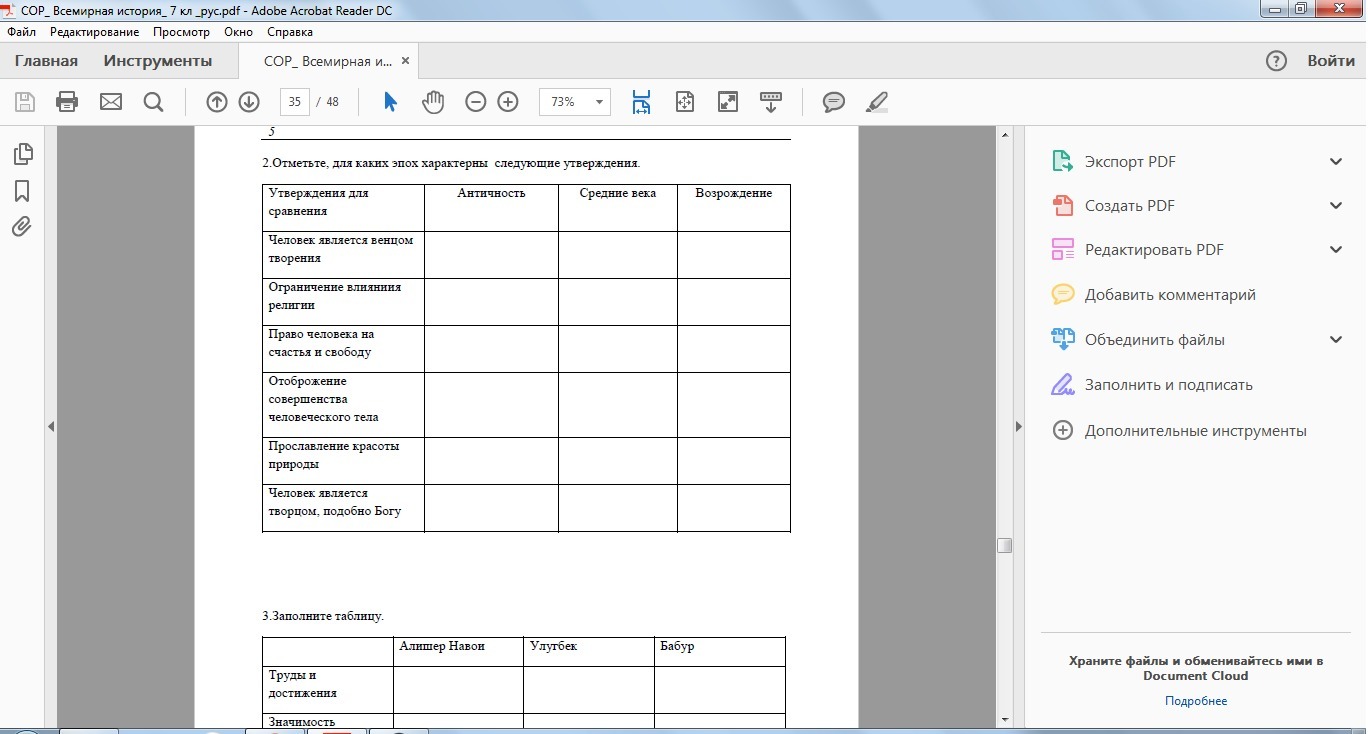
Task: Expand the Объединить файлы tool
Action: point(1336,339)
